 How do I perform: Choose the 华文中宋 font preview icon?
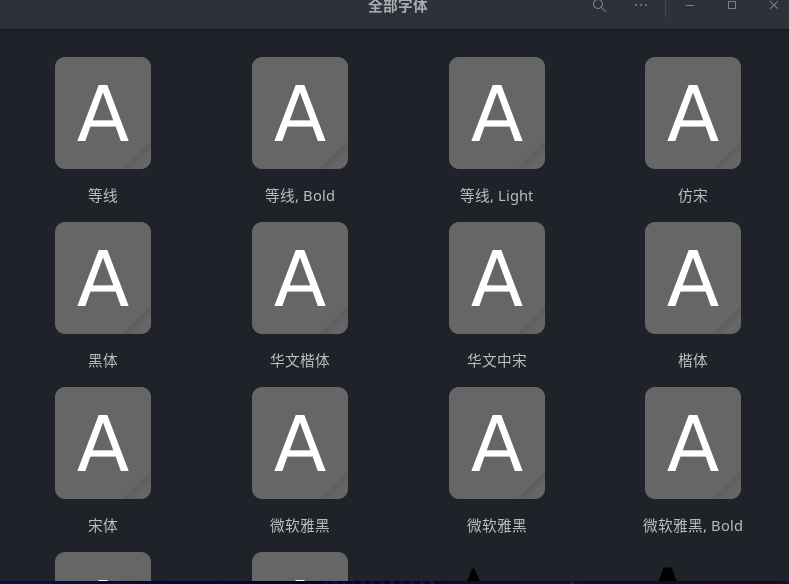497,278
